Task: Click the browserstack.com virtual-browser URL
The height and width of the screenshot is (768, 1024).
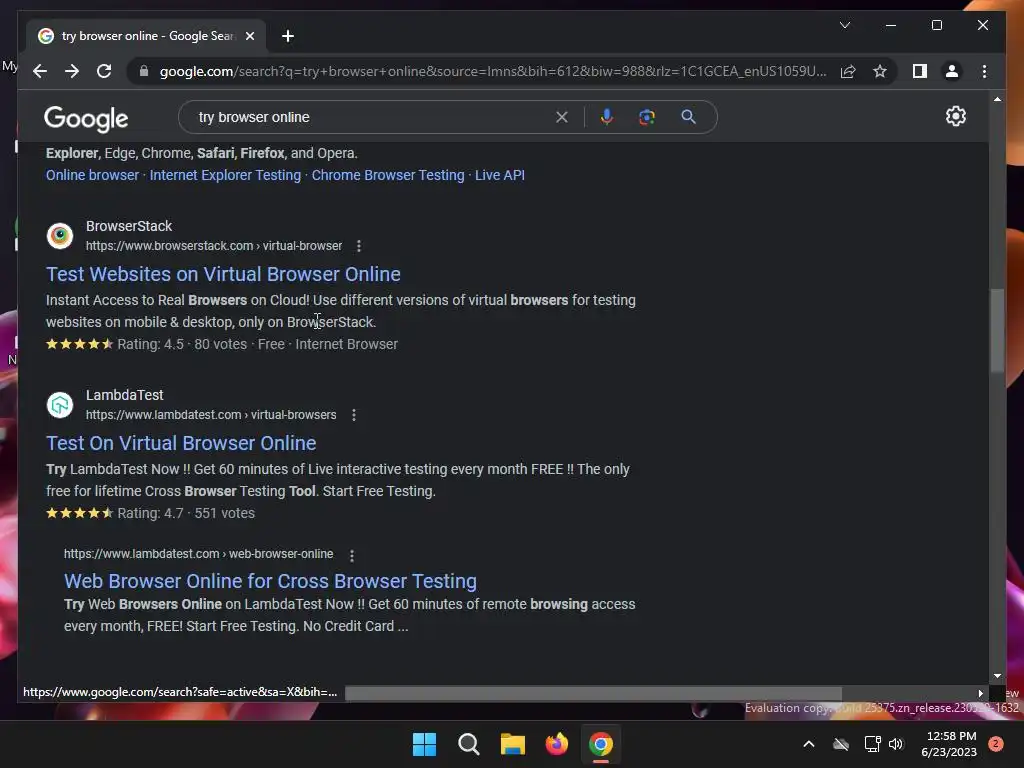Action: pyautogui.click(x=214, y=246)
